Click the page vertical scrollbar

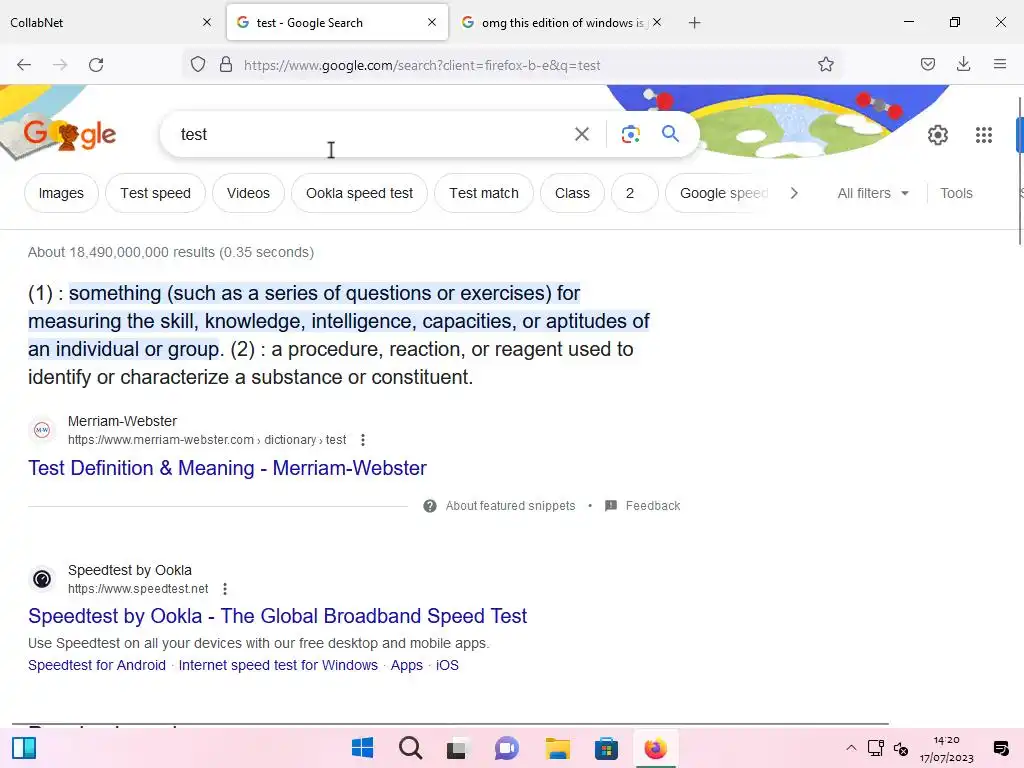pos(1019,170)
